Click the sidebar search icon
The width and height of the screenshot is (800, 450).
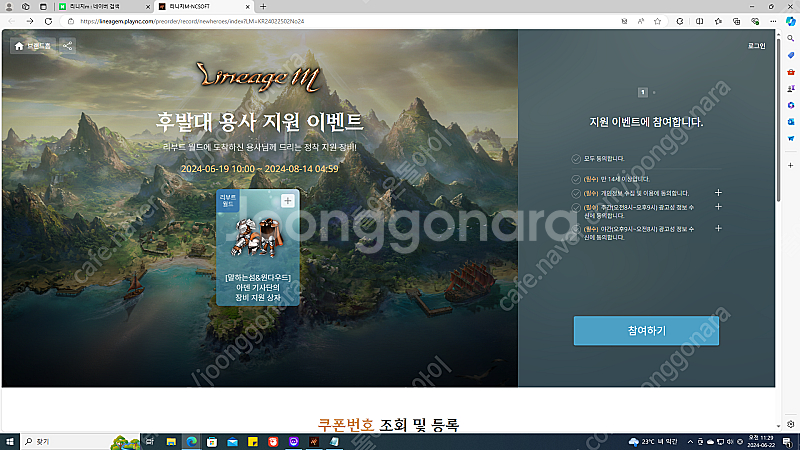(x=791, y=38)
